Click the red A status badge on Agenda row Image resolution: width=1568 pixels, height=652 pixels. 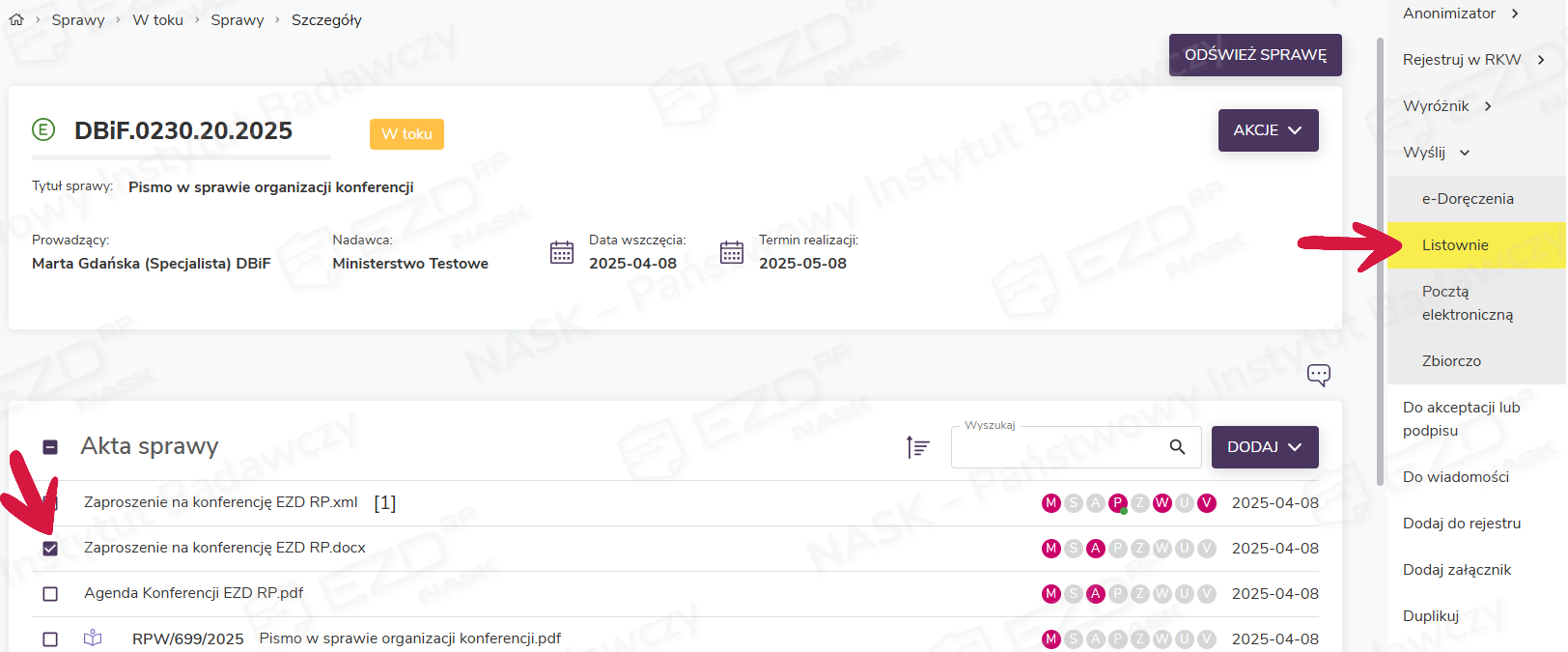point(1095,594)
